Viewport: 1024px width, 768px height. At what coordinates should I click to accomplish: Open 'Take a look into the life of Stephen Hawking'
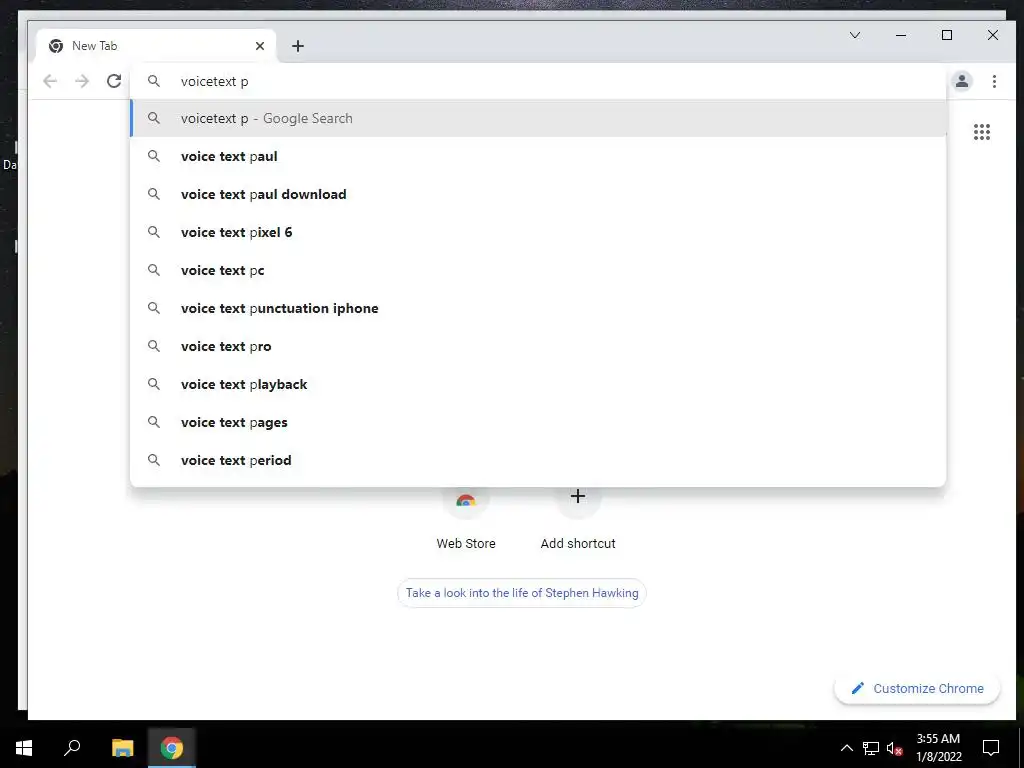(522, 593)
